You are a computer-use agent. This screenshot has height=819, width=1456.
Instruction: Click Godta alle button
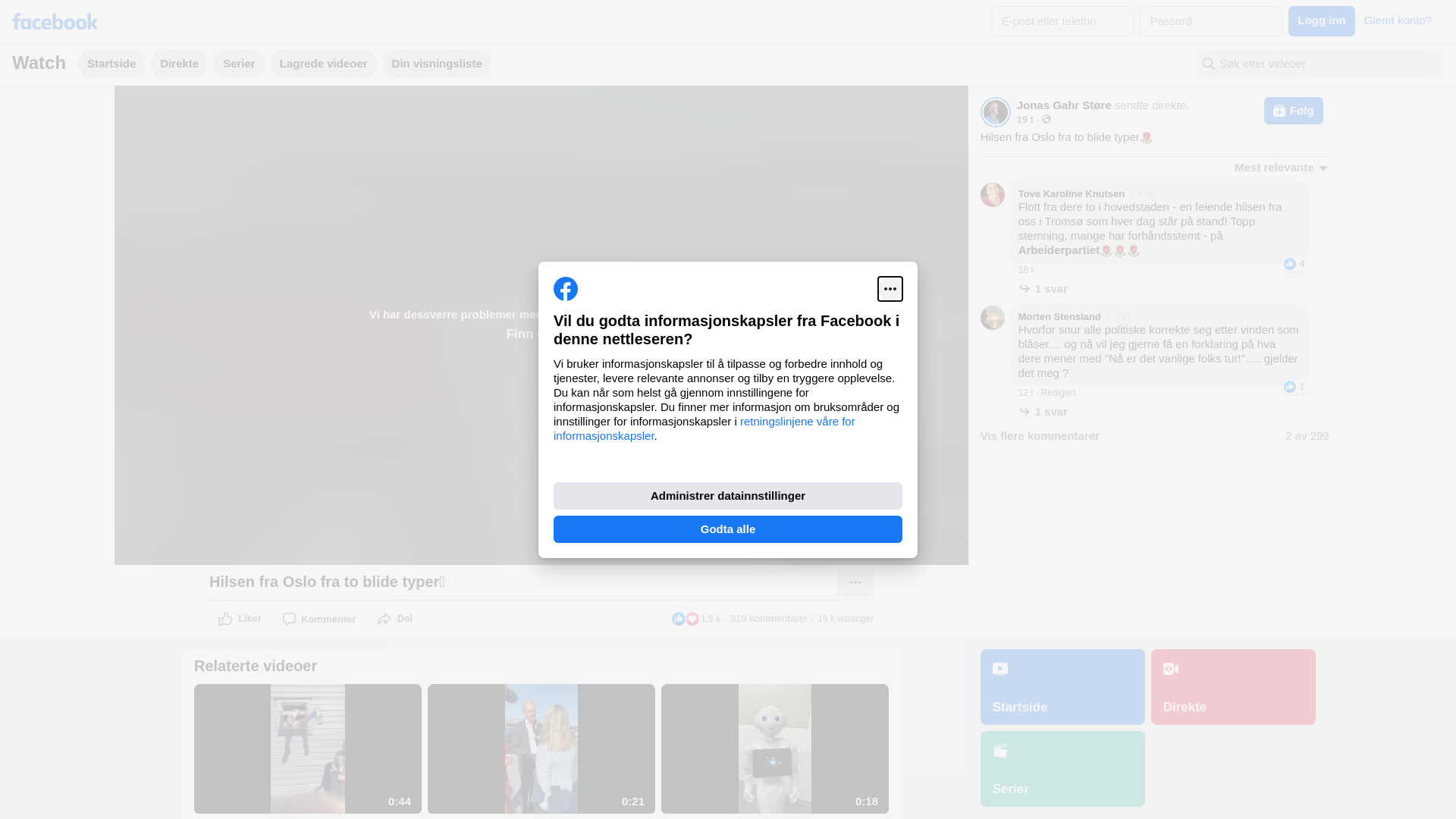pyautogui.click(x=728, y=529)
